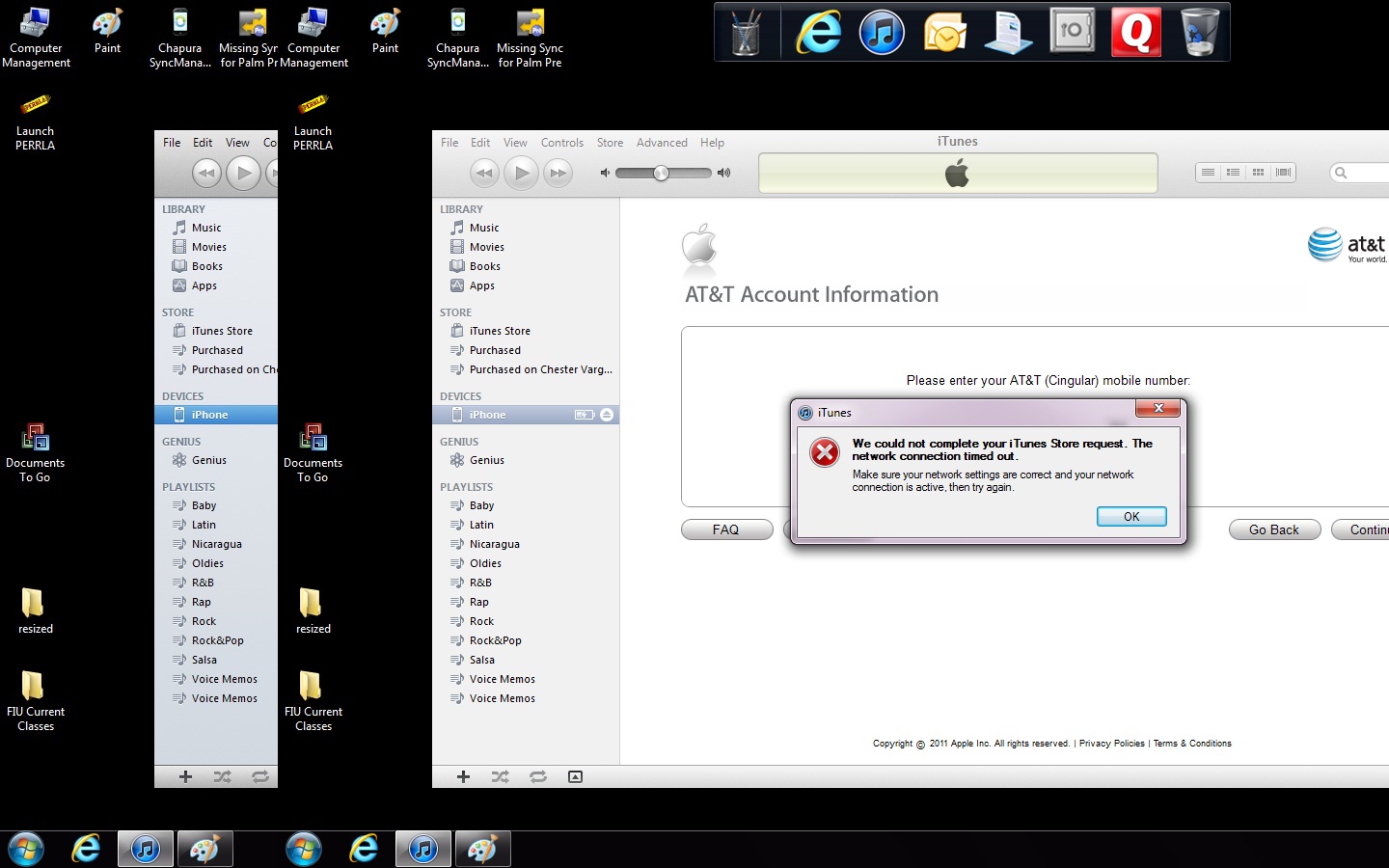Add playlist with plus in main iTunes
Viewport: 1389px width, 868px height.
463,776
